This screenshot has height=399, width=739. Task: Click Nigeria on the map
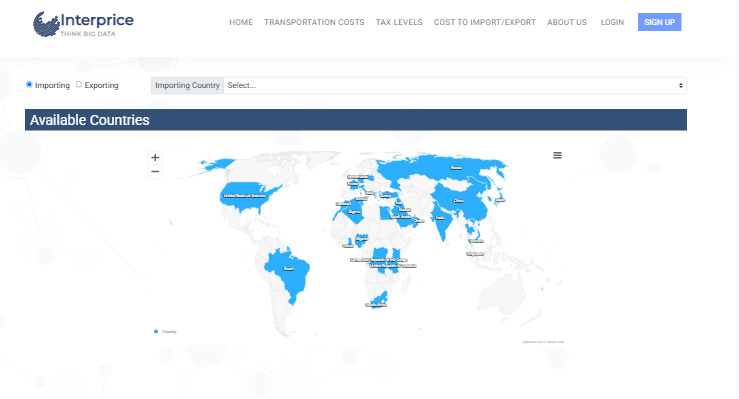point(361,239)
